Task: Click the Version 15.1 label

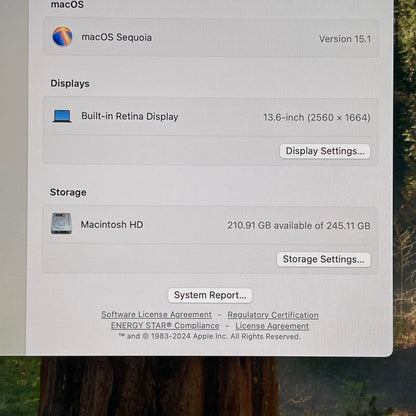Action: [345, 39]
